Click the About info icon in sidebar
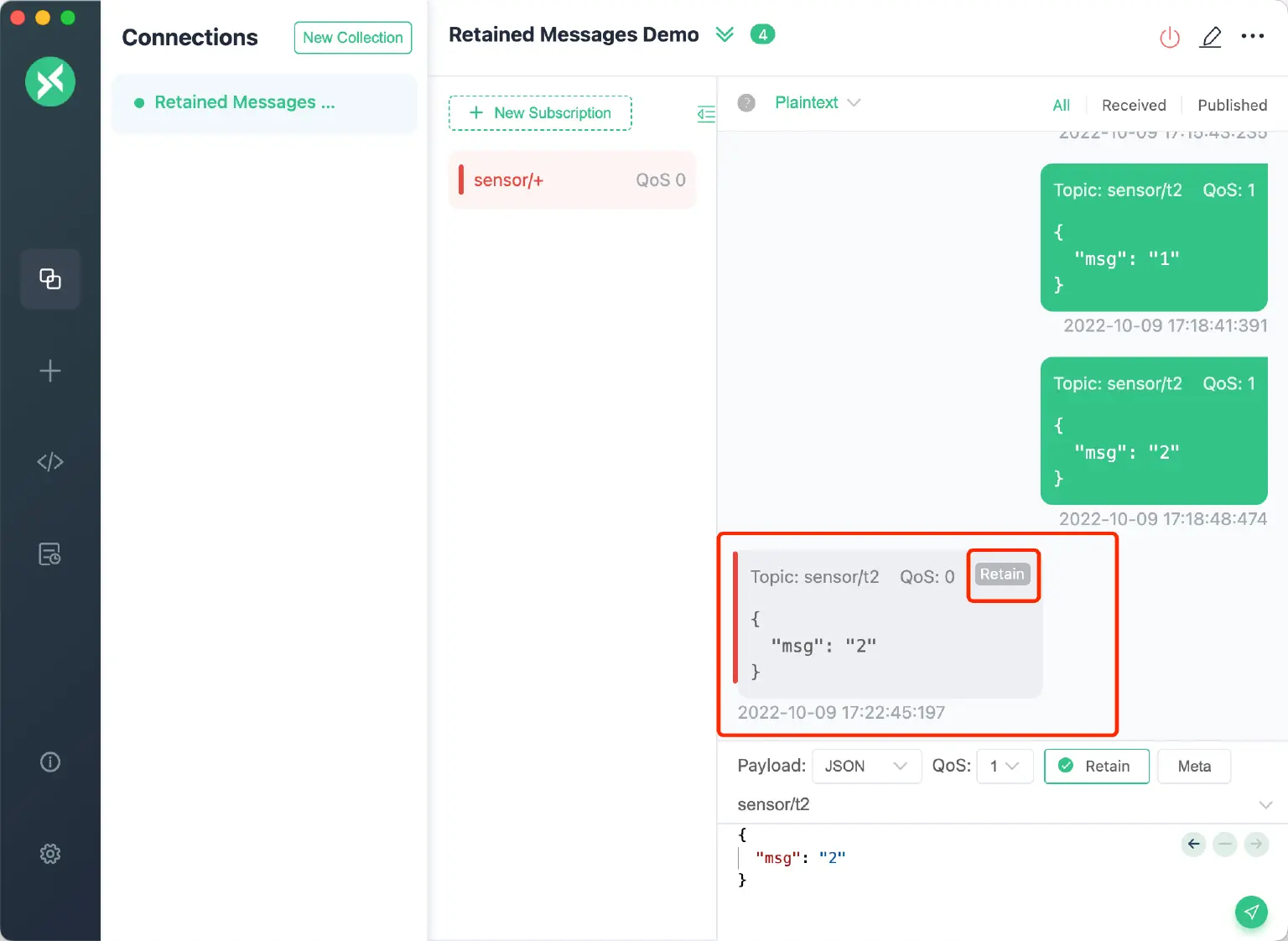 click(x=50, y=762)
